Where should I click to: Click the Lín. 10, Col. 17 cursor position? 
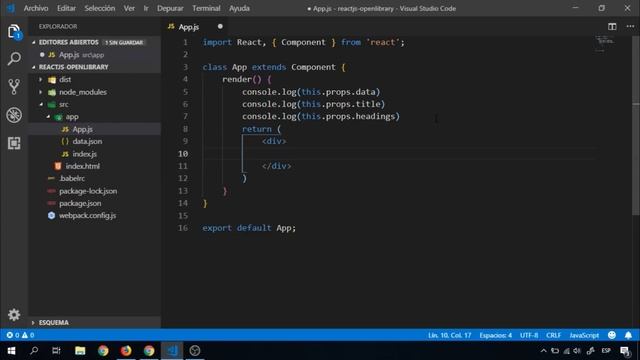tap(449, 335)
